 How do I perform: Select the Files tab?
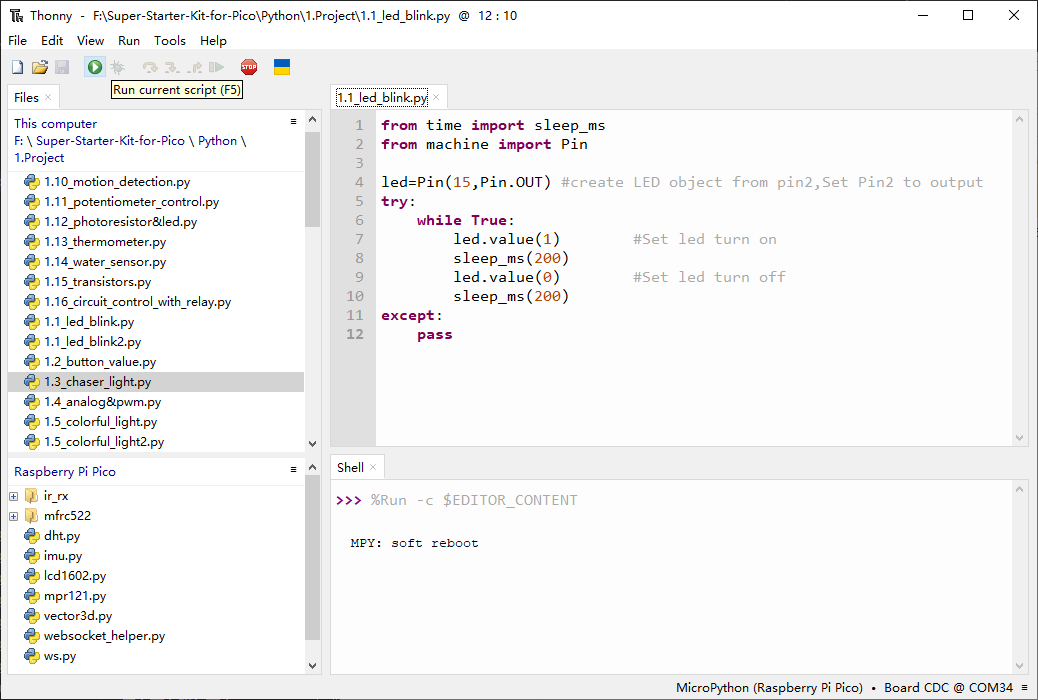26,97
